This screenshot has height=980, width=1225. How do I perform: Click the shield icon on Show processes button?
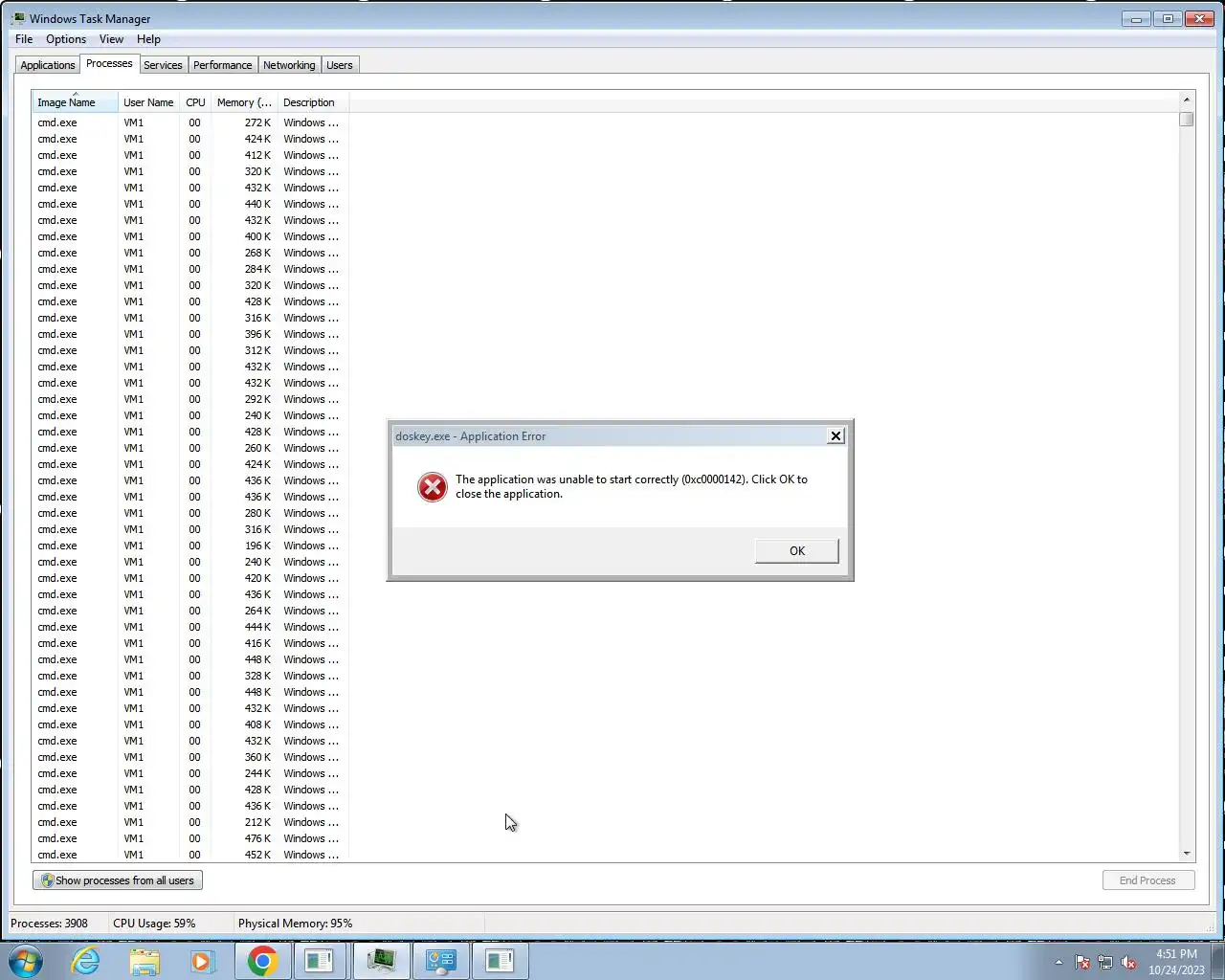coord(47,880)
